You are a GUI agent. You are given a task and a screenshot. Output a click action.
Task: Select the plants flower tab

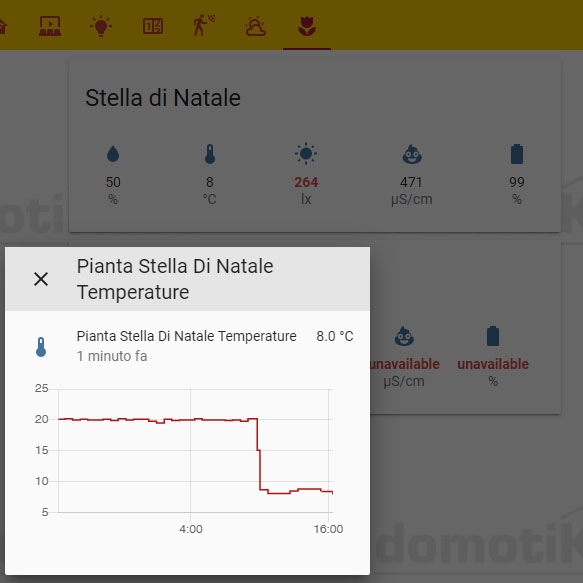307,26
